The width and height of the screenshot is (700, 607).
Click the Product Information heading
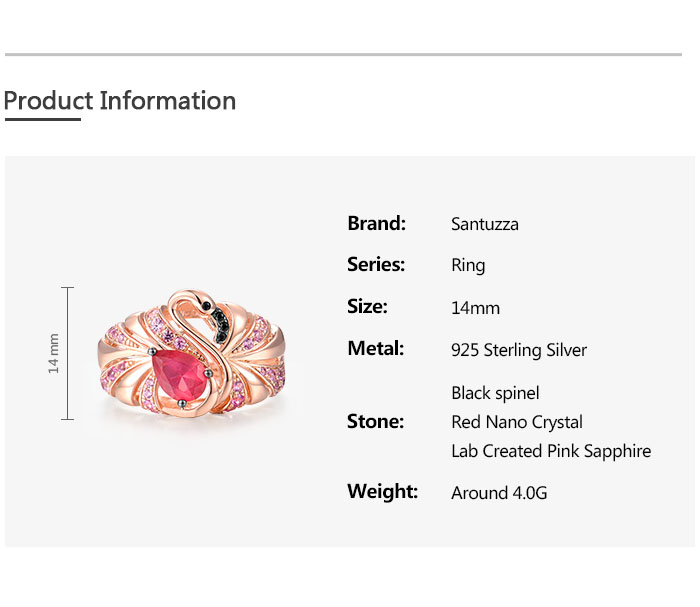coord(120,101)
